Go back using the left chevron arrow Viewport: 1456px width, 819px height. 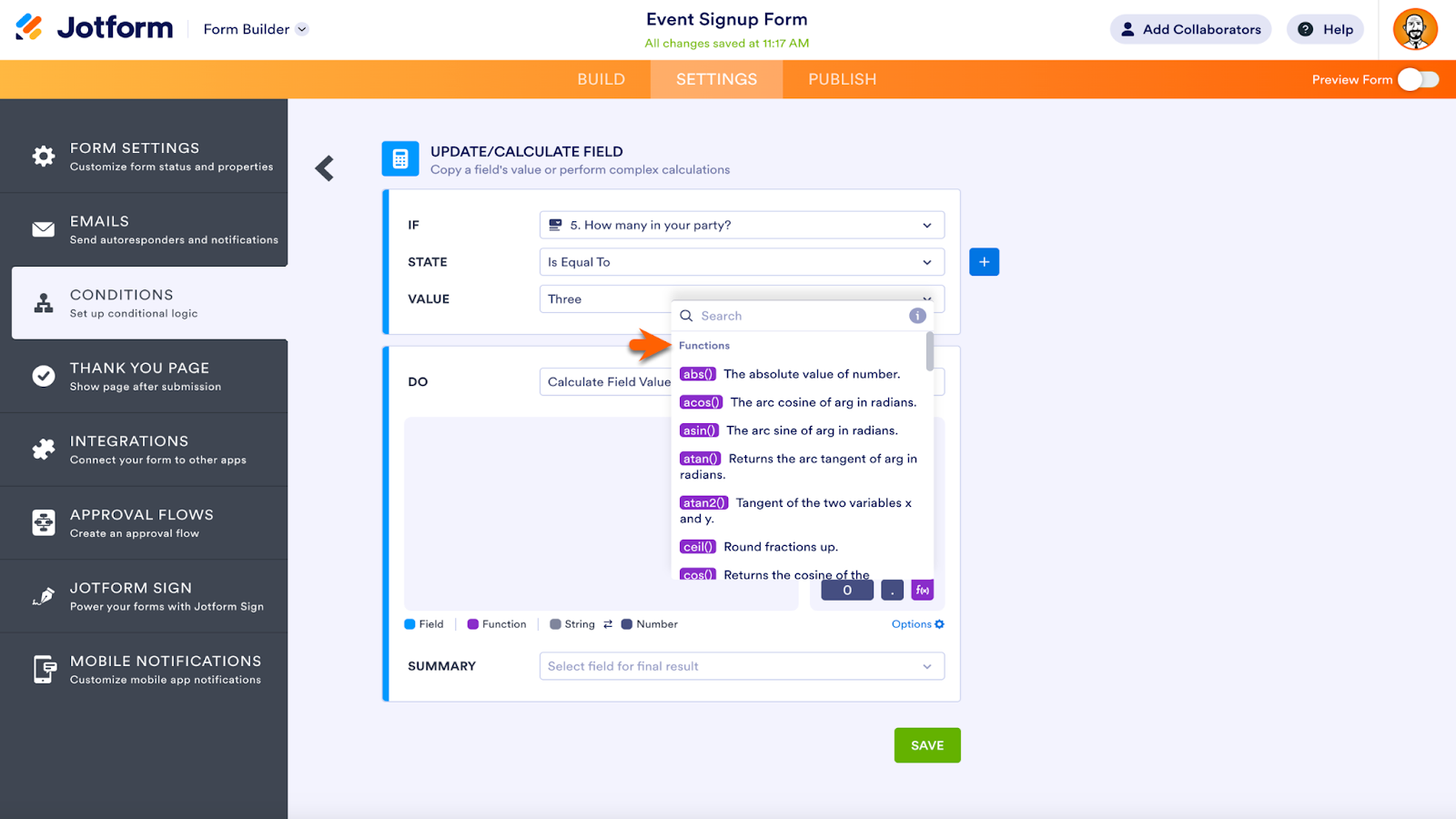[325, 168]
